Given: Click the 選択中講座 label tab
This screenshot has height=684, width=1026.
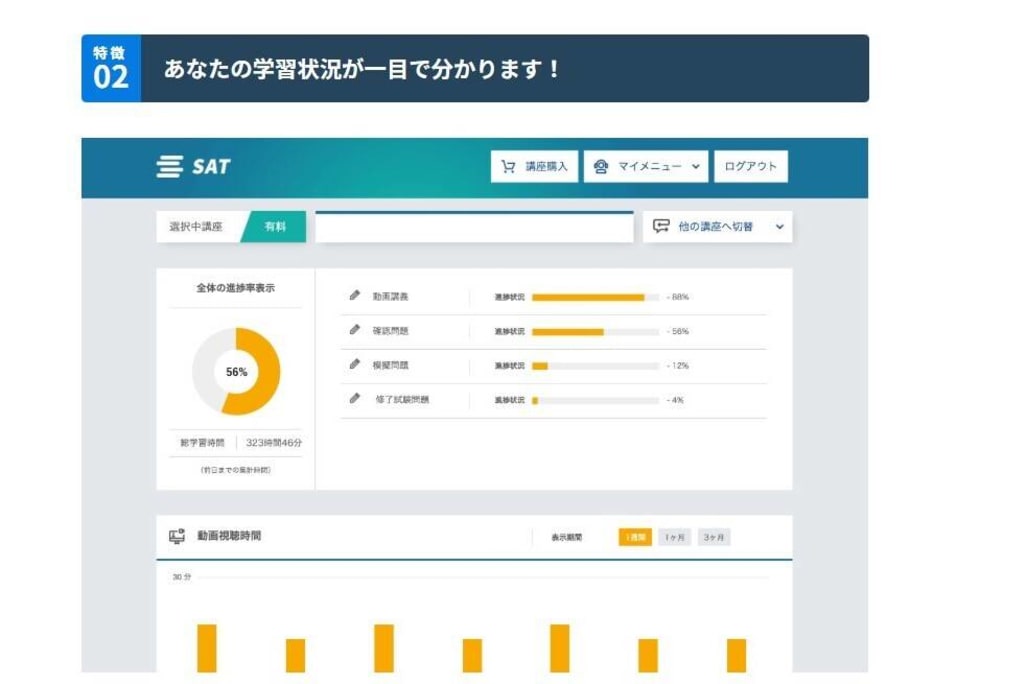Looking at the screenshot, I should point(199,227).
